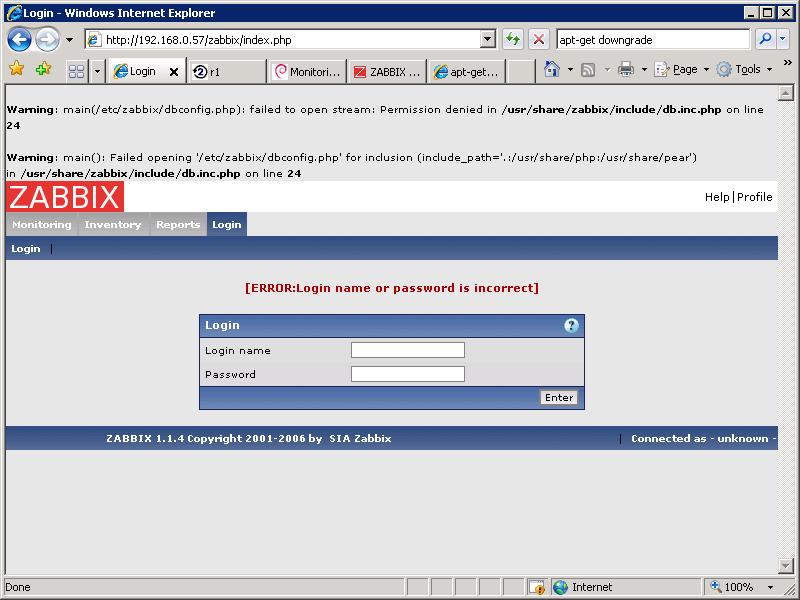Click the Password input field

[408, 374]
